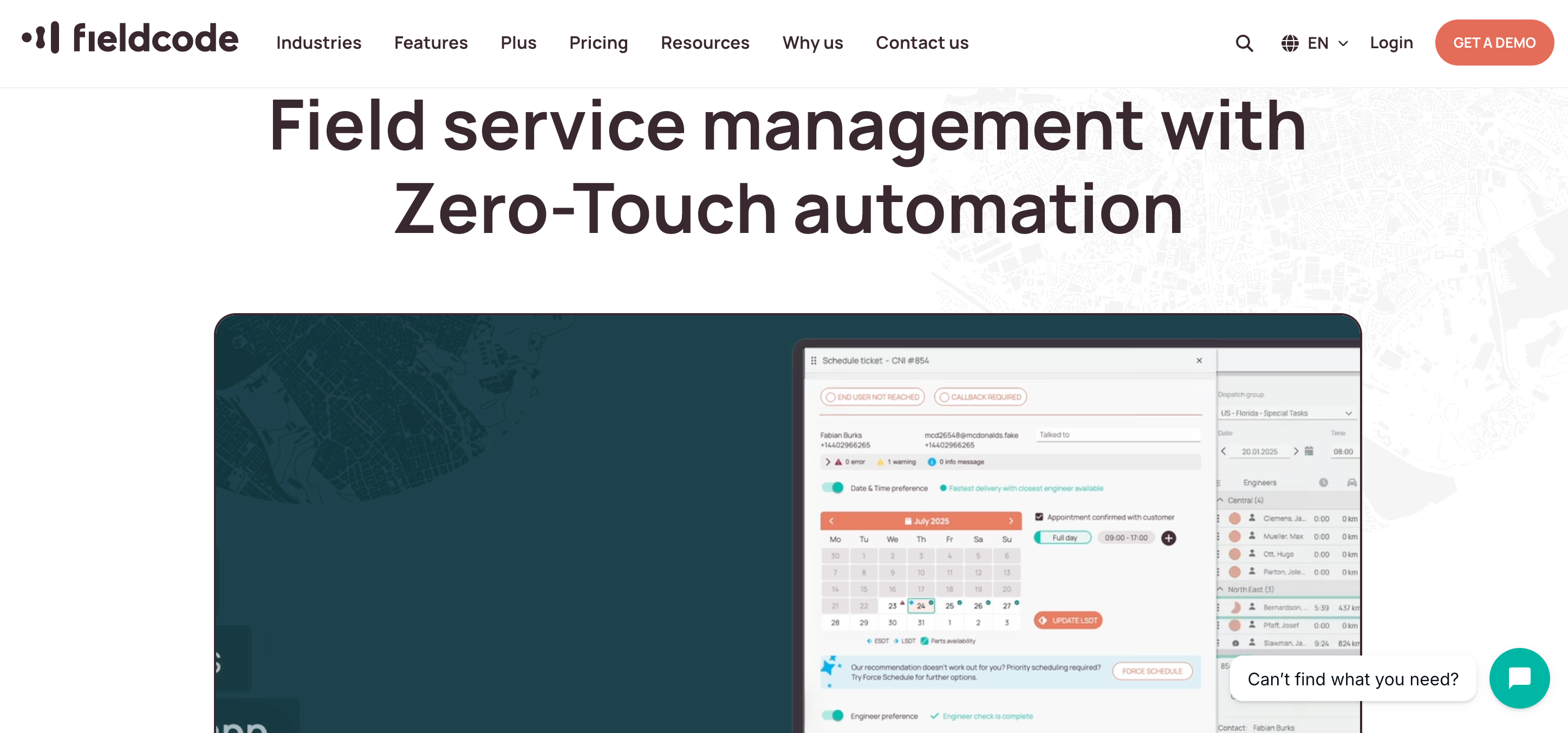Click the calendar icon next to date 20.01.2025
The height and width of the screenshot is (733, 1568).
tap(1309, 451)
